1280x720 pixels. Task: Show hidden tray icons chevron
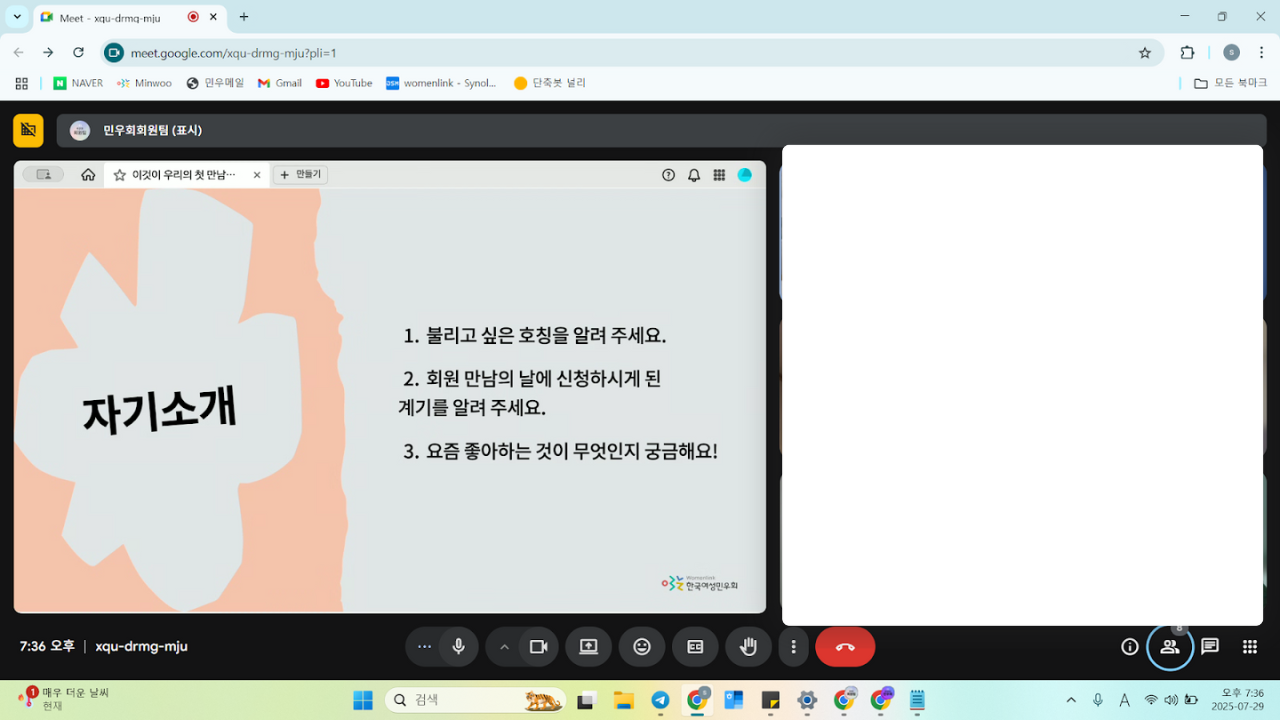(1071, 700)
